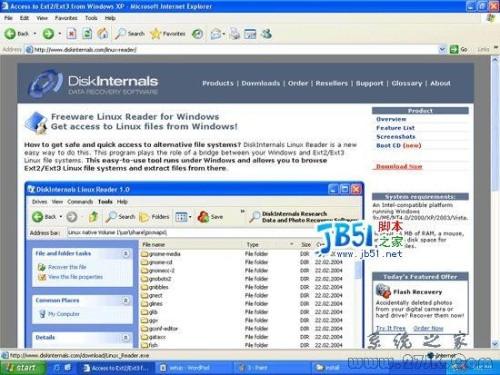Stop page loading with red X icon
The height and width of the screenshot is (375, 500).
click(x=72, y=34)
